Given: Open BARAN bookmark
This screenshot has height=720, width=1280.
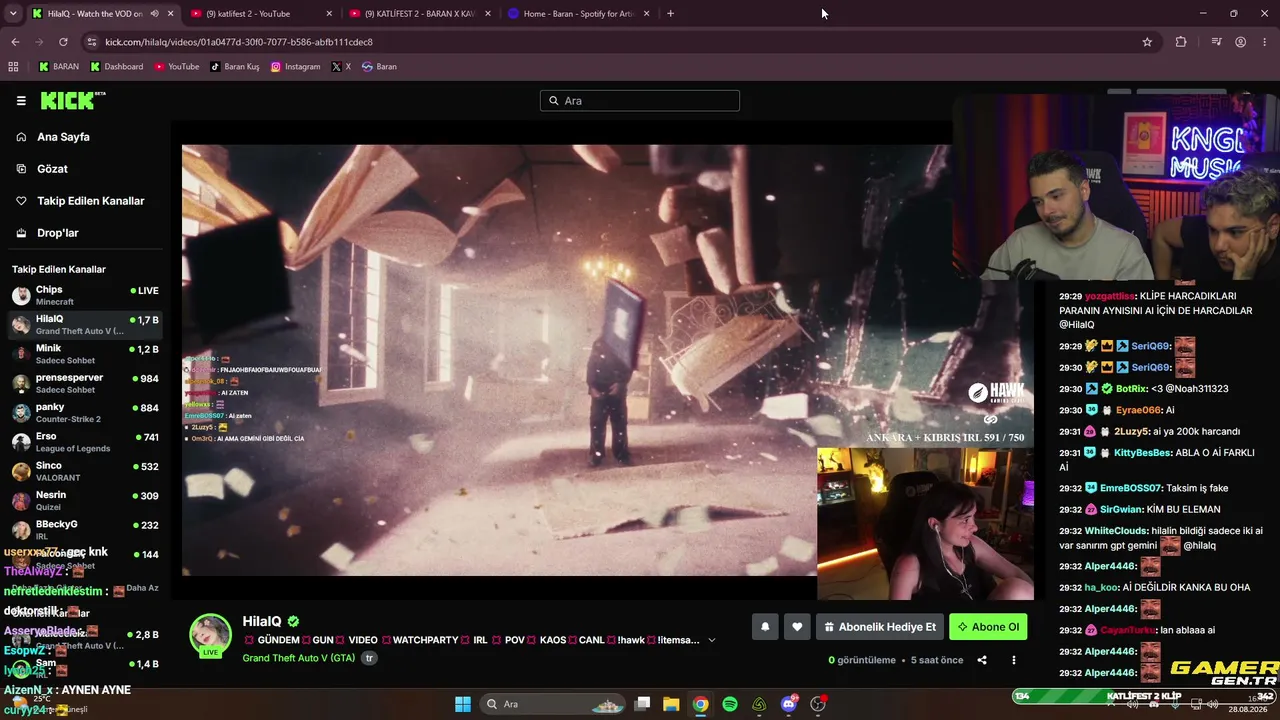Looking at the screenshot, I should (x=59, y=67).
